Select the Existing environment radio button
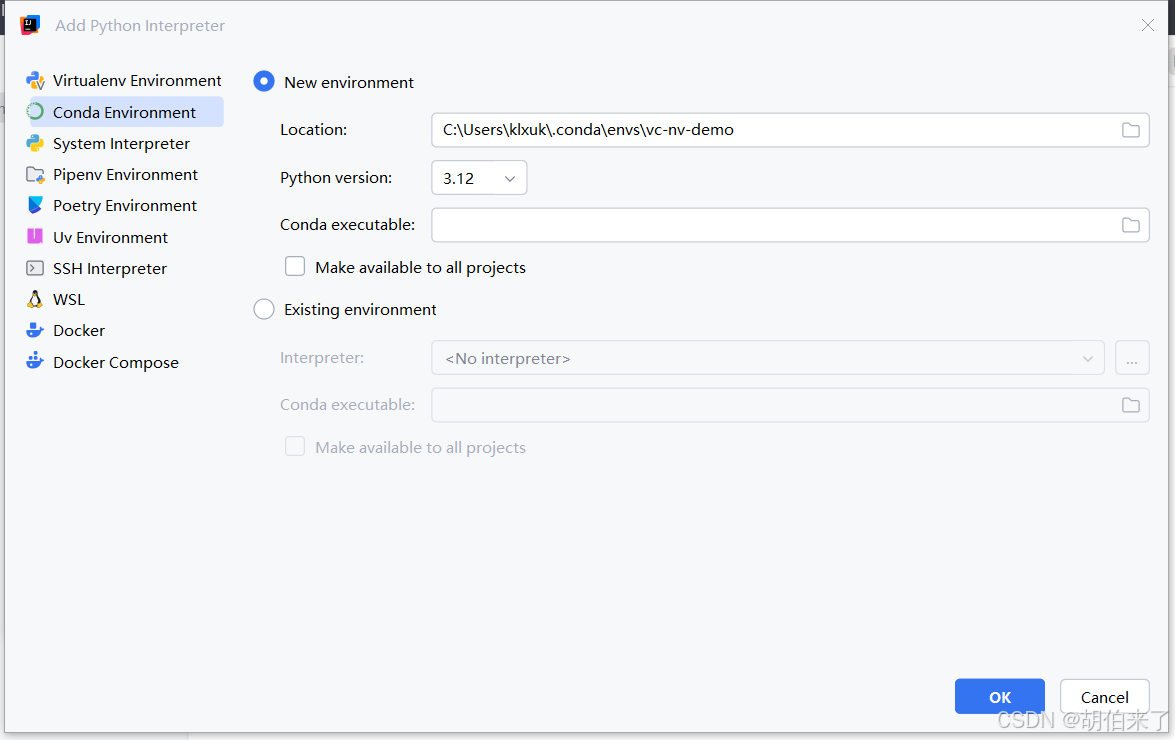This screenshot has width=1175, height=740. tap(264, 309)
